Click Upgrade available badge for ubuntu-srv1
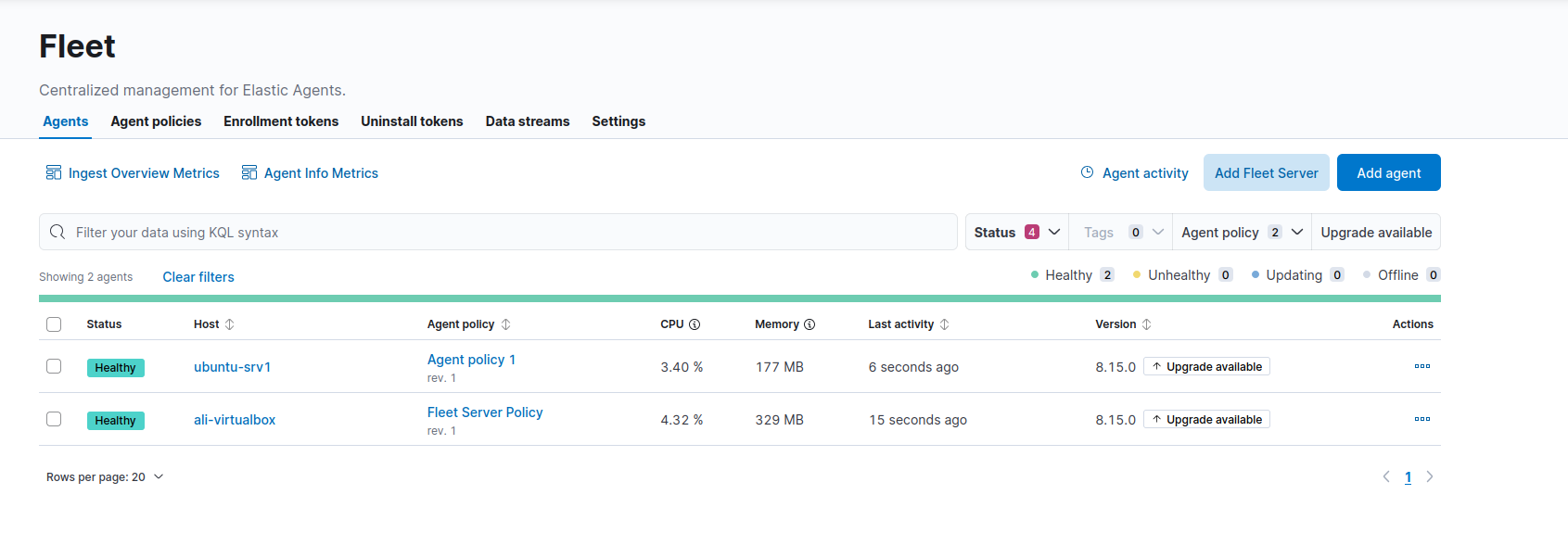 point(1206,366)
